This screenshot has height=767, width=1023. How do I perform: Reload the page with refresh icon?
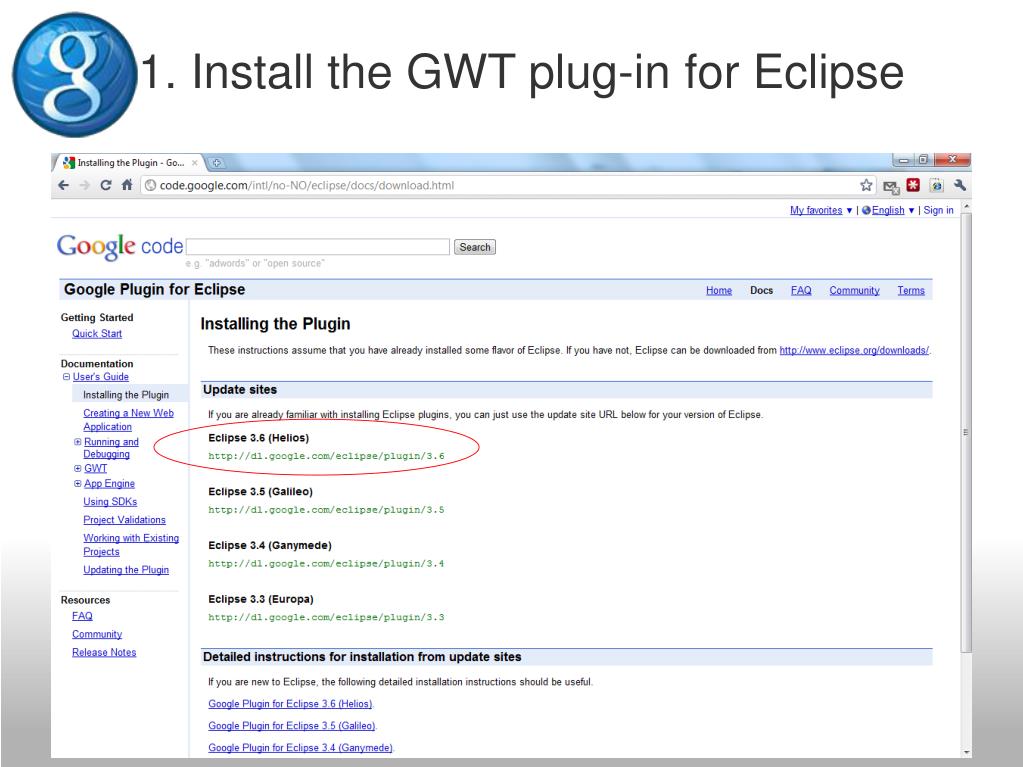click(x=106, y=185)
